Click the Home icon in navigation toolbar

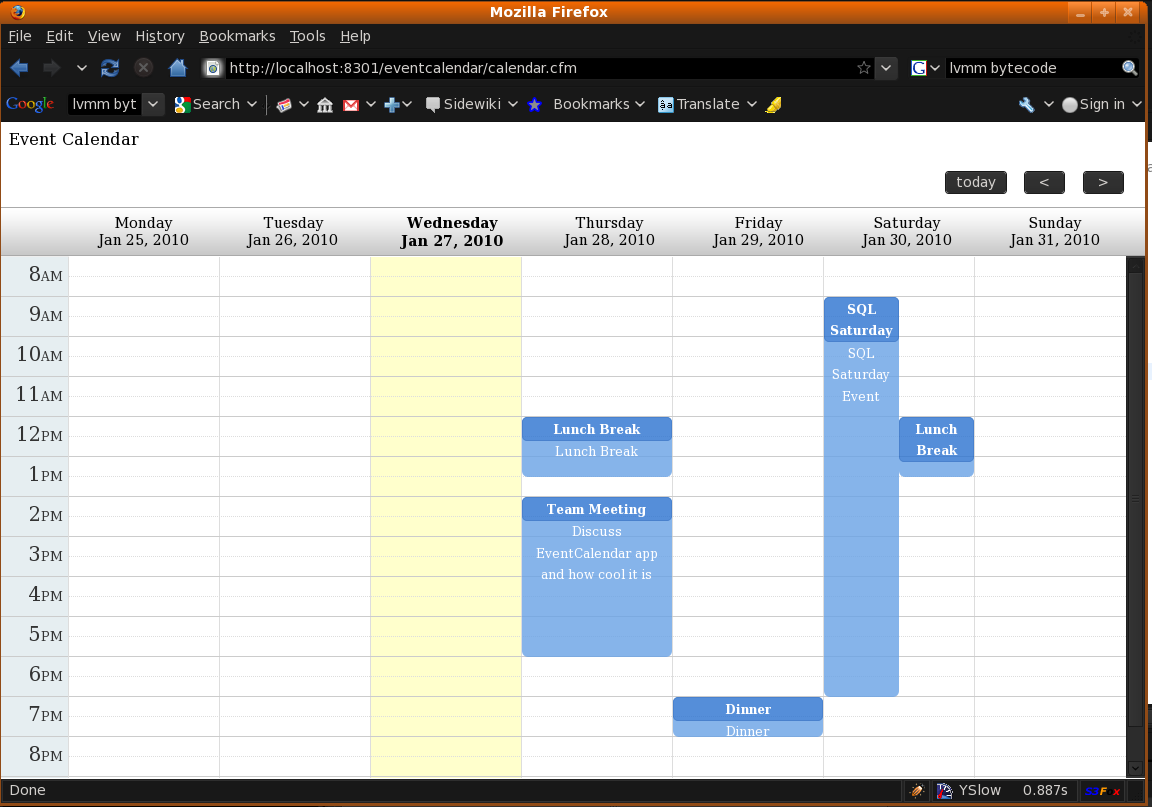point(179,68)
